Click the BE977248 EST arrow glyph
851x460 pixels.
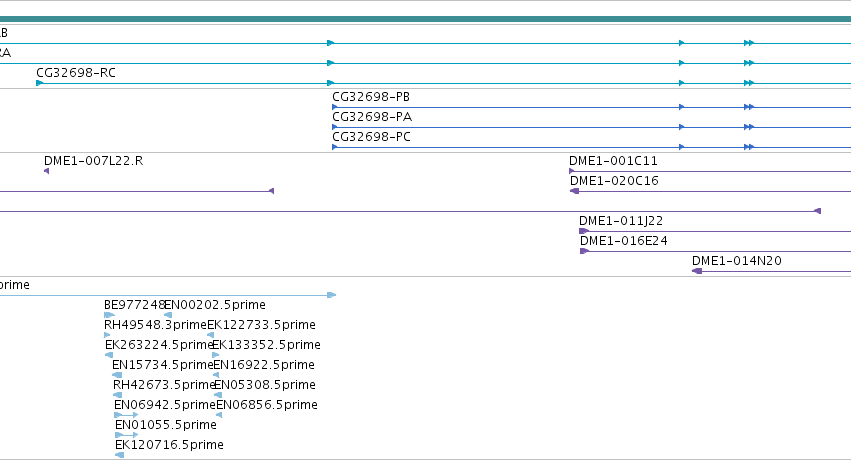click(x=109, y=315)
